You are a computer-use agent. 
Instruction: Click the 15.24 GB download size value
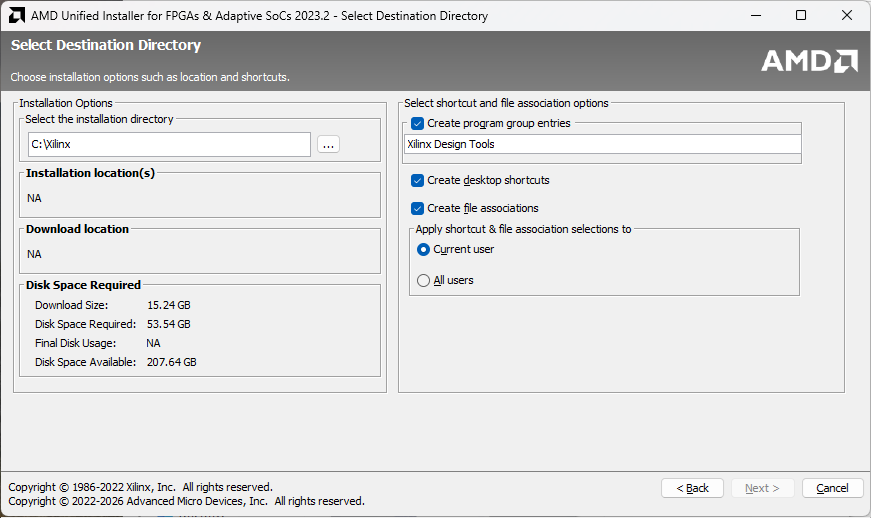coord(168,305)
